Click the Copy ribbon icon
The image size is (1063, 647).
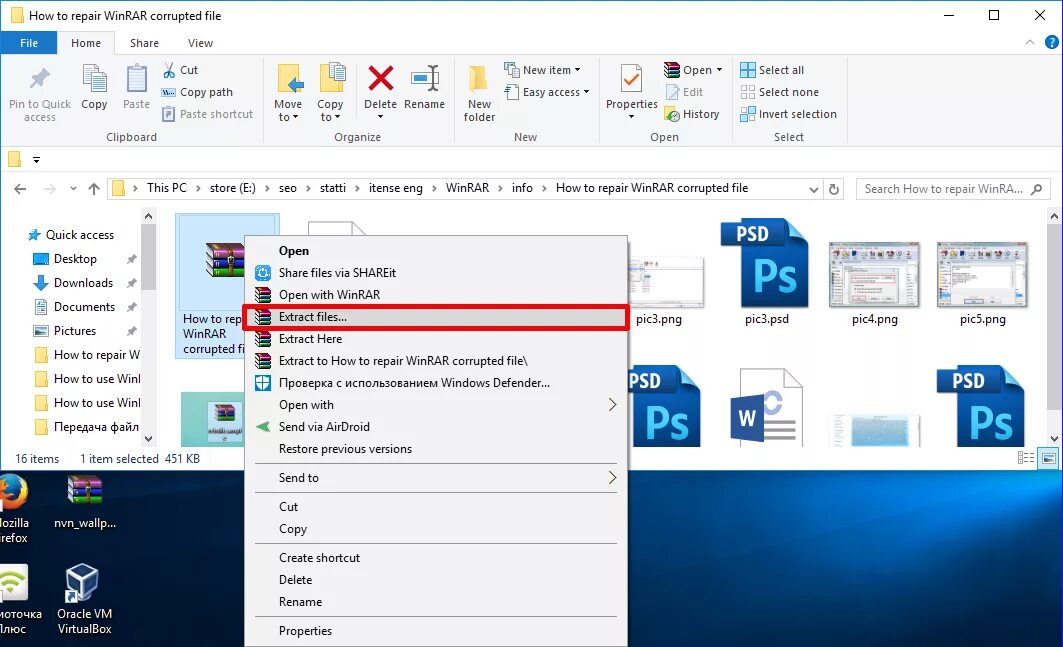[x=94, y=79]
